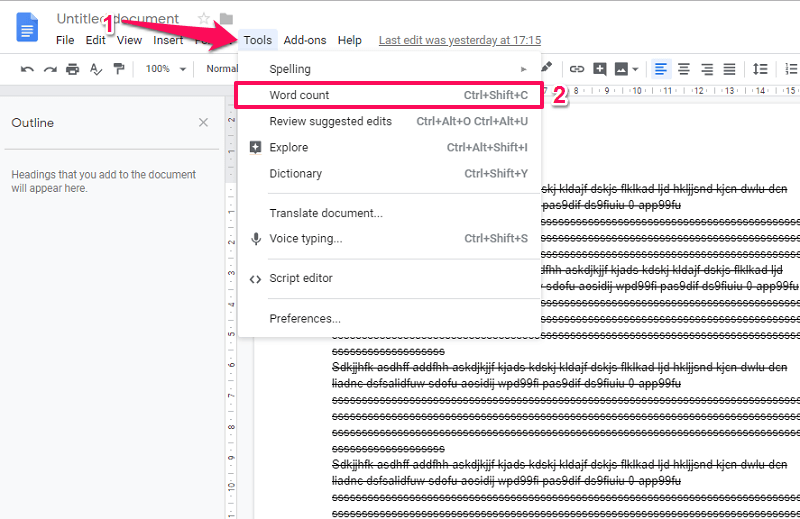The image size is (800, 519).
Task: Start Voice typing from menu
Action: click(x=389, y=238)
